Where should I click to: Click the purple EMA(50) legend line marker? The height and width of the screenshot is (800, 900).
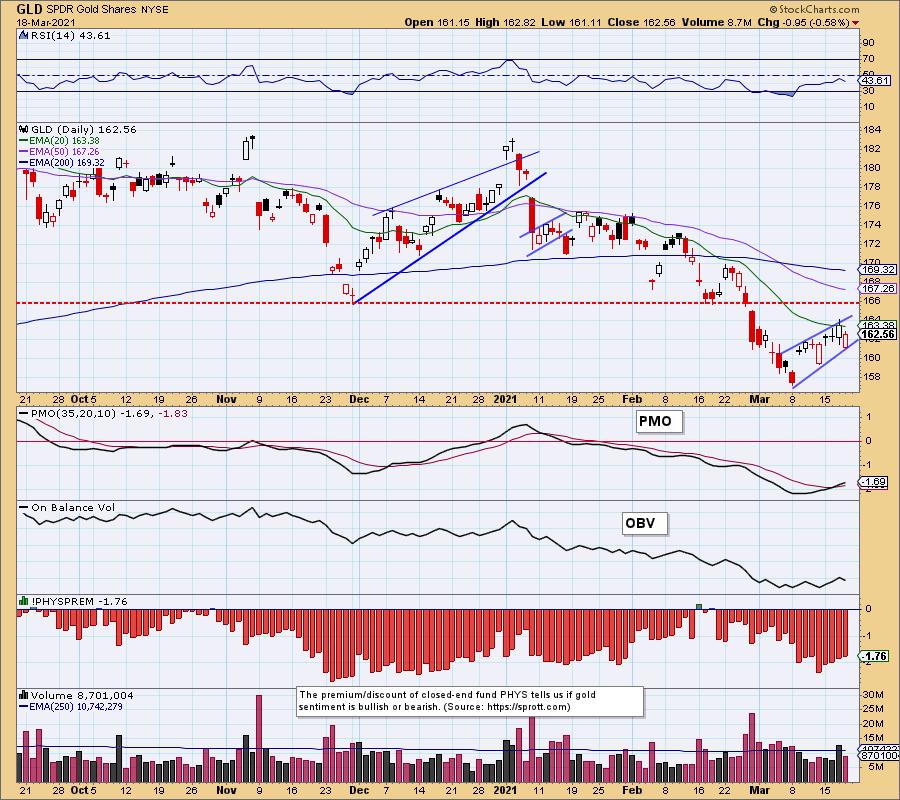pyautogui.click(x=24, y=152)
